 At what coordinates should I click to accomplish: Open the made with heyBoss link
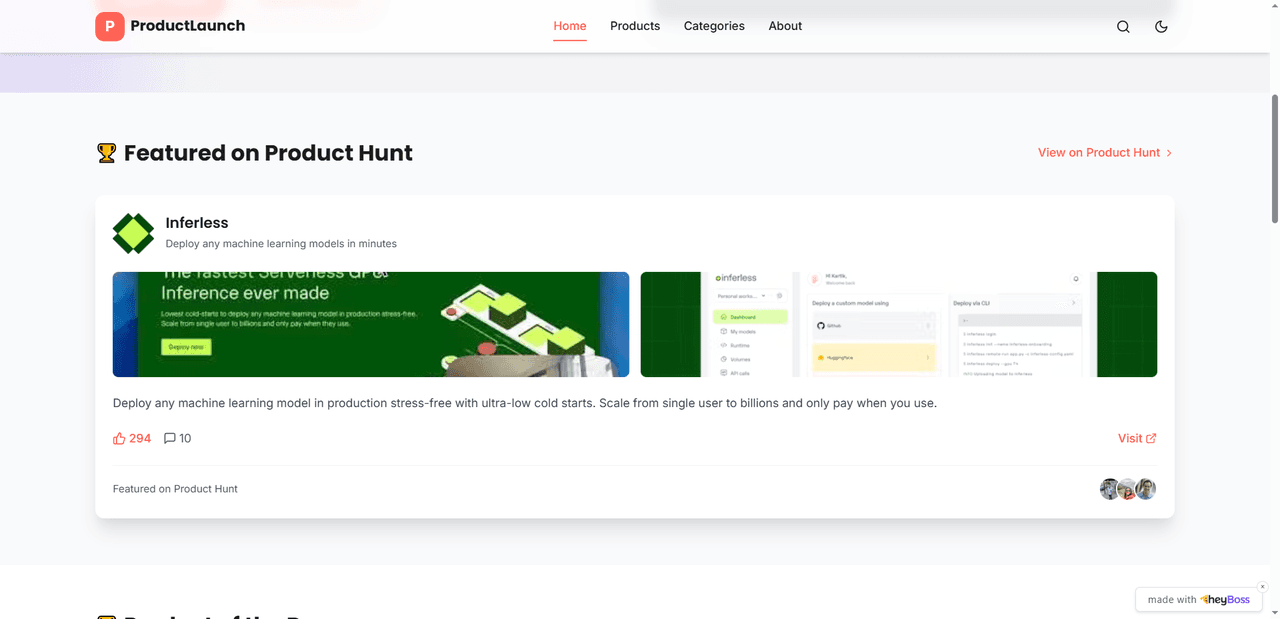[1198, 600]
